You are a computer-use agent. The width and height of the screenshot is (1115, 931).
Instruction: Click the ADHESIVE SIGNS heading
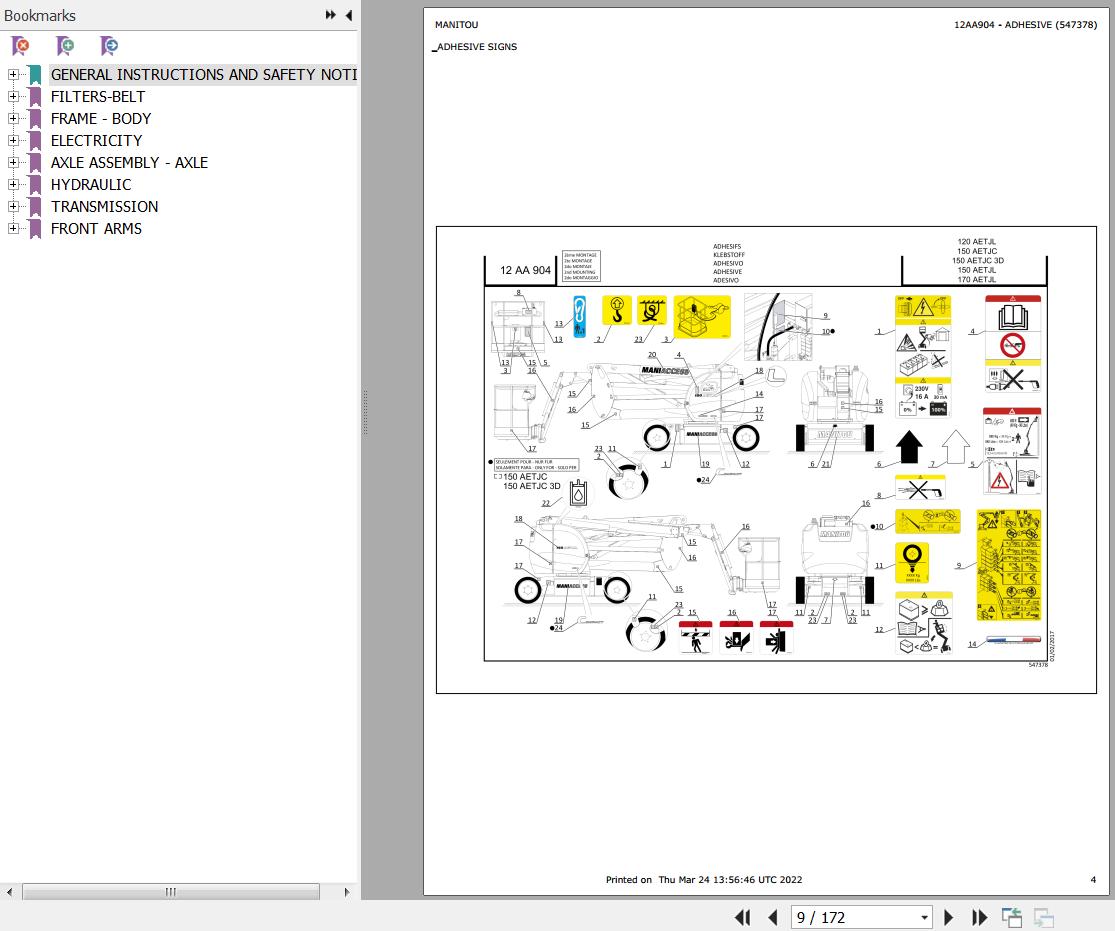tap(476, 47)
